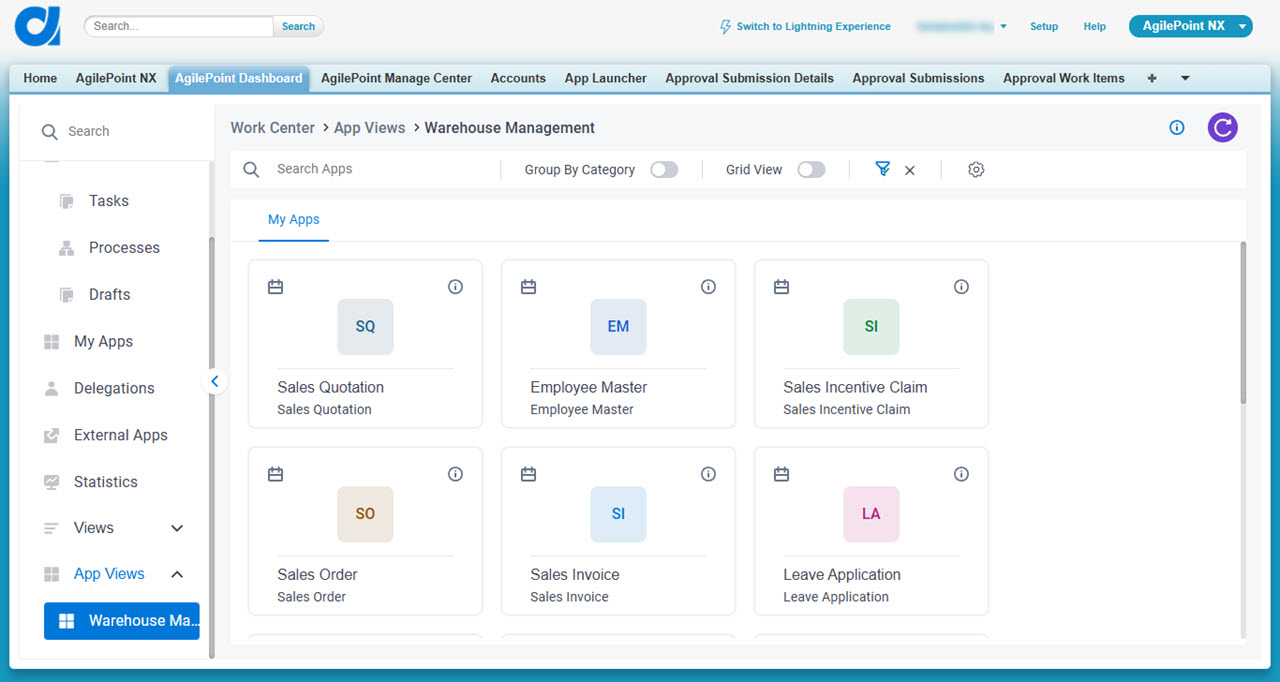Switch to the AgilePoint Manage Center tab

(396, 78)
